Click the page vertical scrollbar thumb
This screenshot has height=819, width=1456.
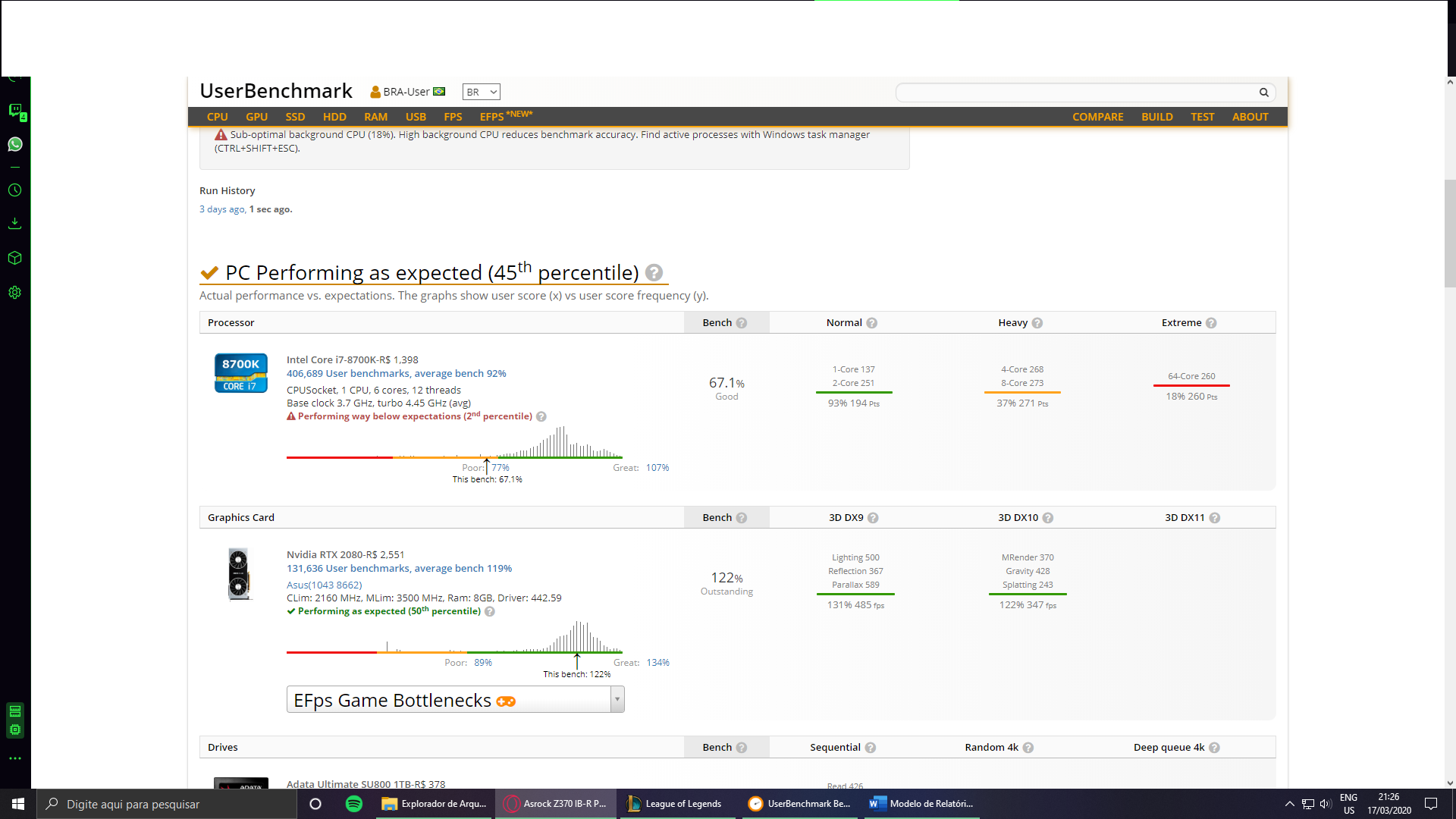pos(1450,234)
